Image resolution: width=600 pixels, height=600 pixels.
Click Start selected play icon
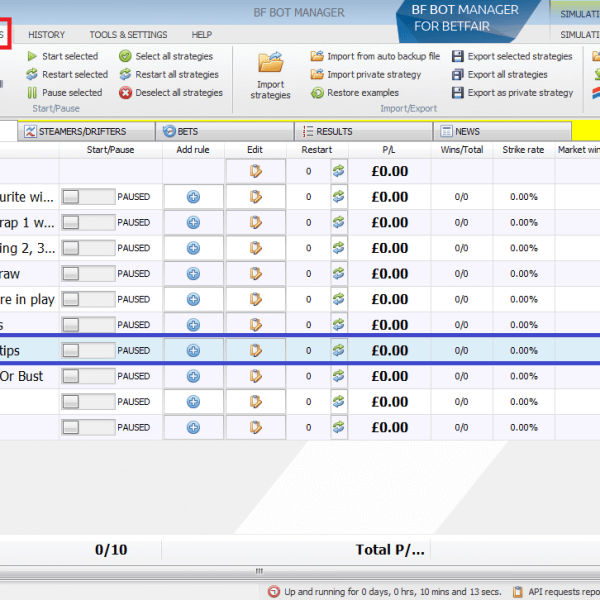32,57
